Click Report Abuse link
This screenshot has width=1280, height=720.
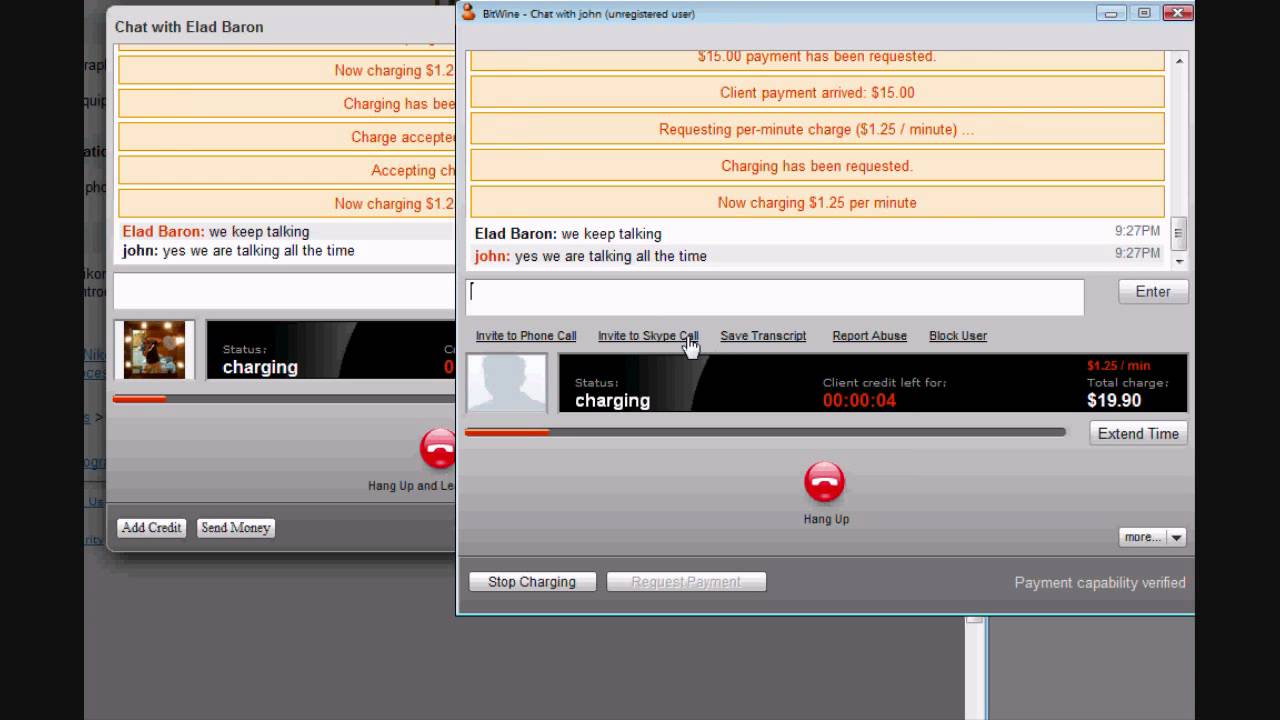870,336
